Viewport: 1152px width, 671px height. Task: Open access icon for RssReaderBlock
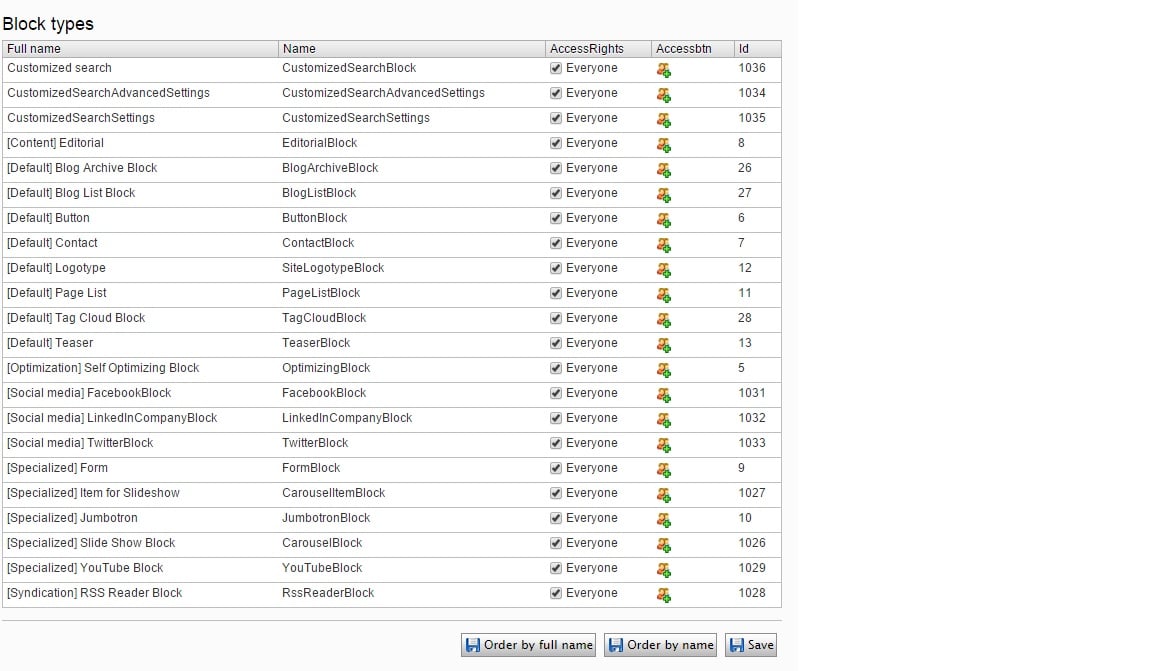coord(663,595)
